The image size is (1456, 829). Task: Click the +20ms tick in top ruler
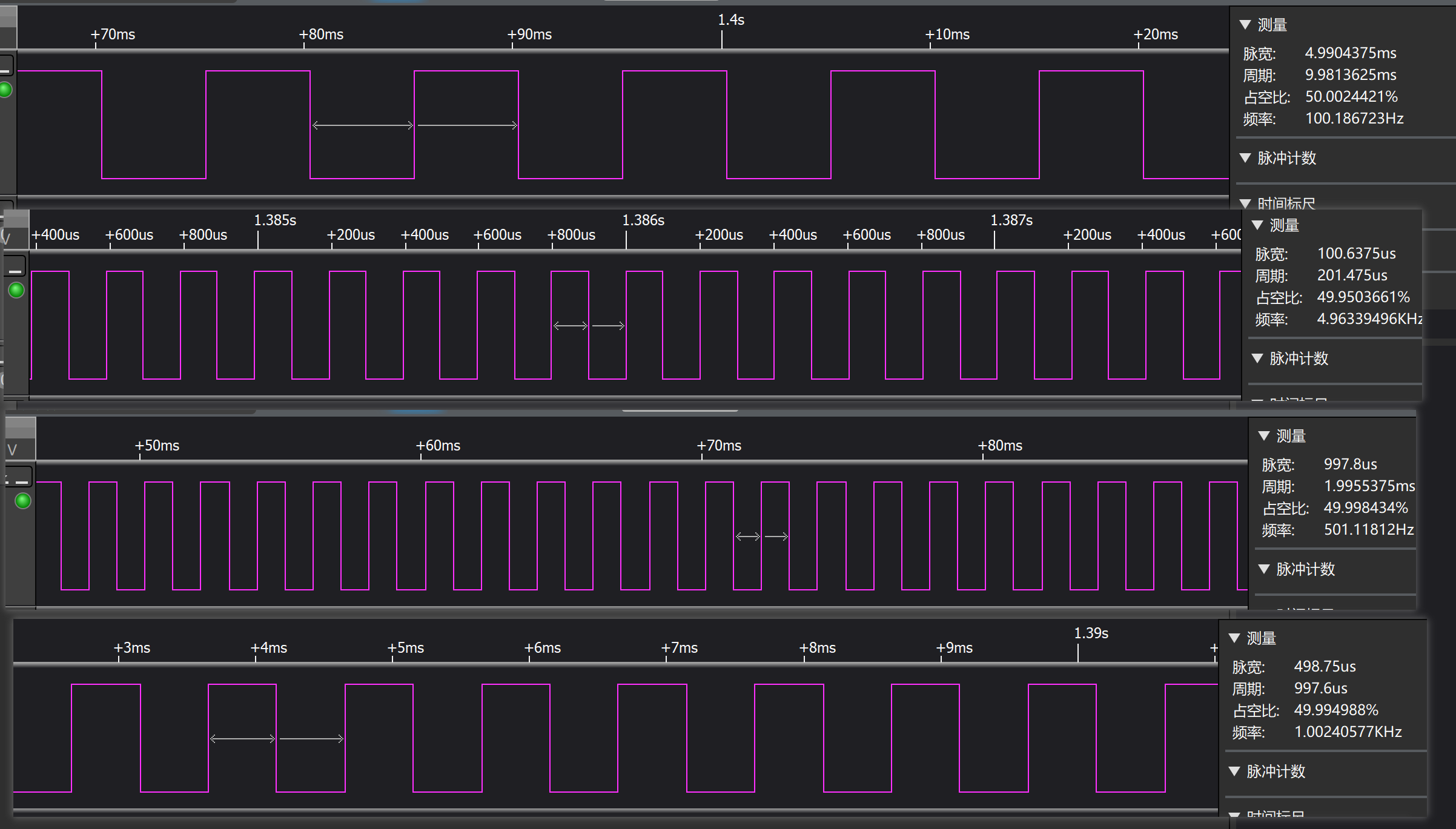(1156, 35)
